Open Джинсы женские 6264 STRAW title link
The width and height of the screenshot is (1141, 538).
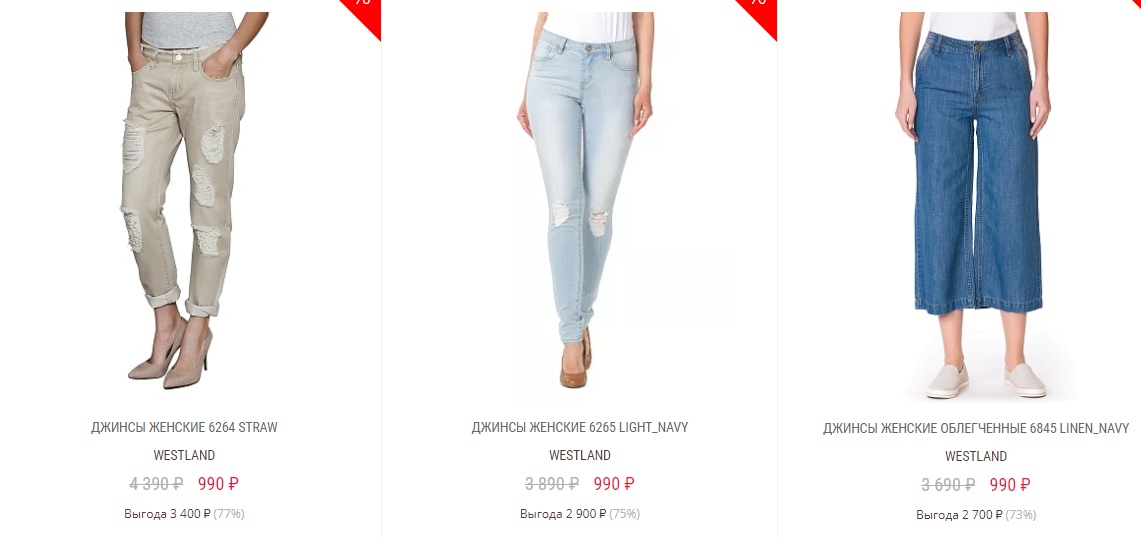pos(184,427)
